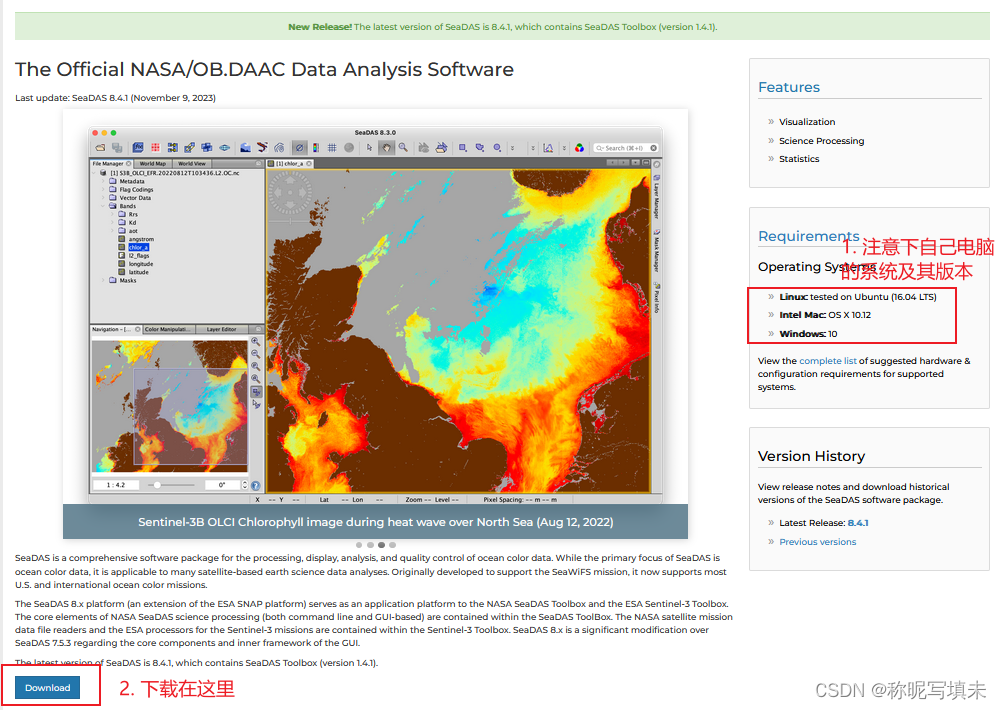
Task: Toggle the hand pan tool
Action: (386, 148)
